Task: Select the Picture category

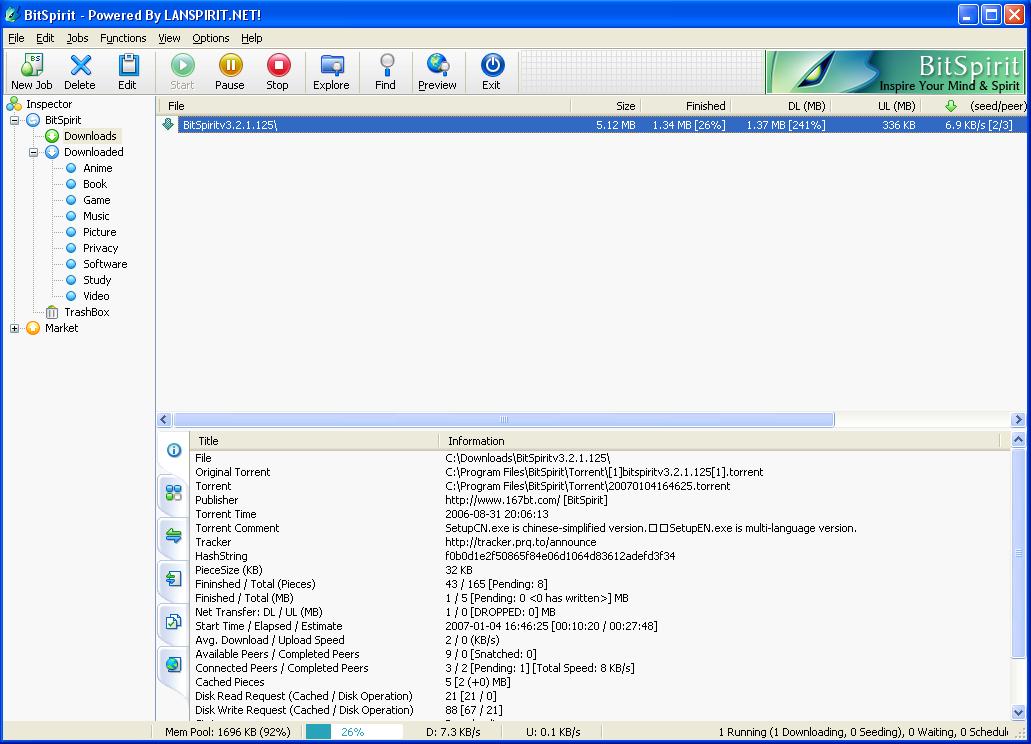Action: [99, 232]
